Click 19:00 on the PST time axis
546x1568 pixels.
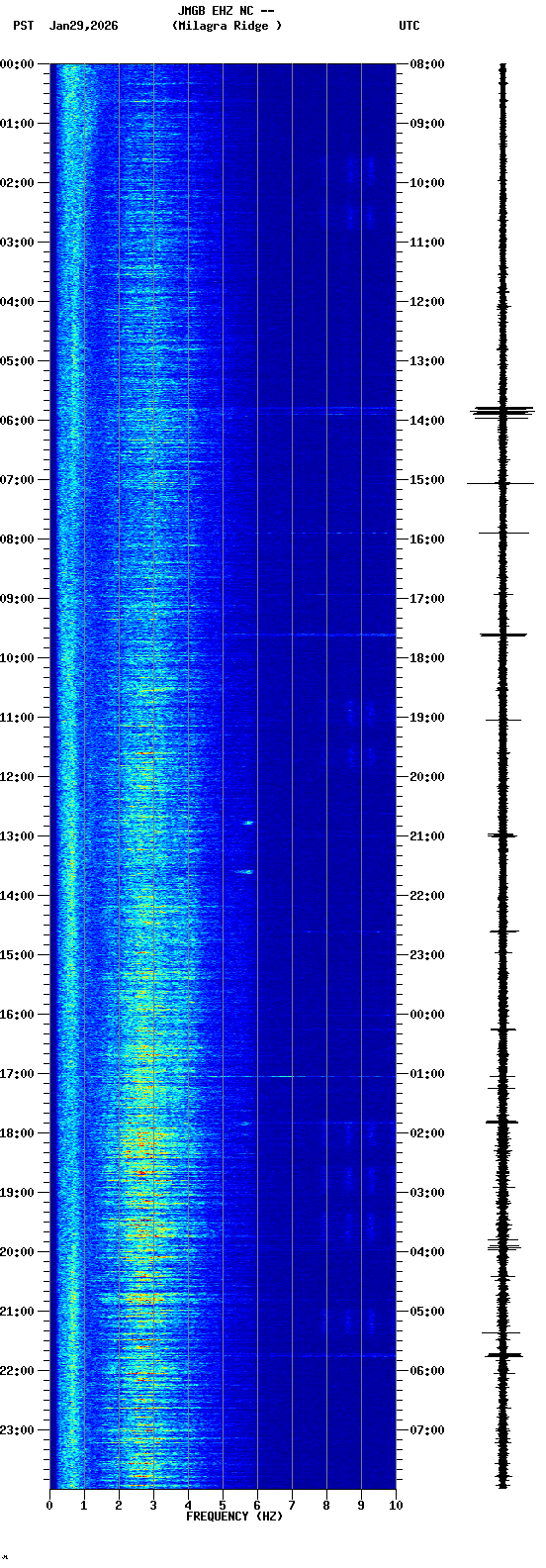pyautogui.click(x=17, y=1193)
